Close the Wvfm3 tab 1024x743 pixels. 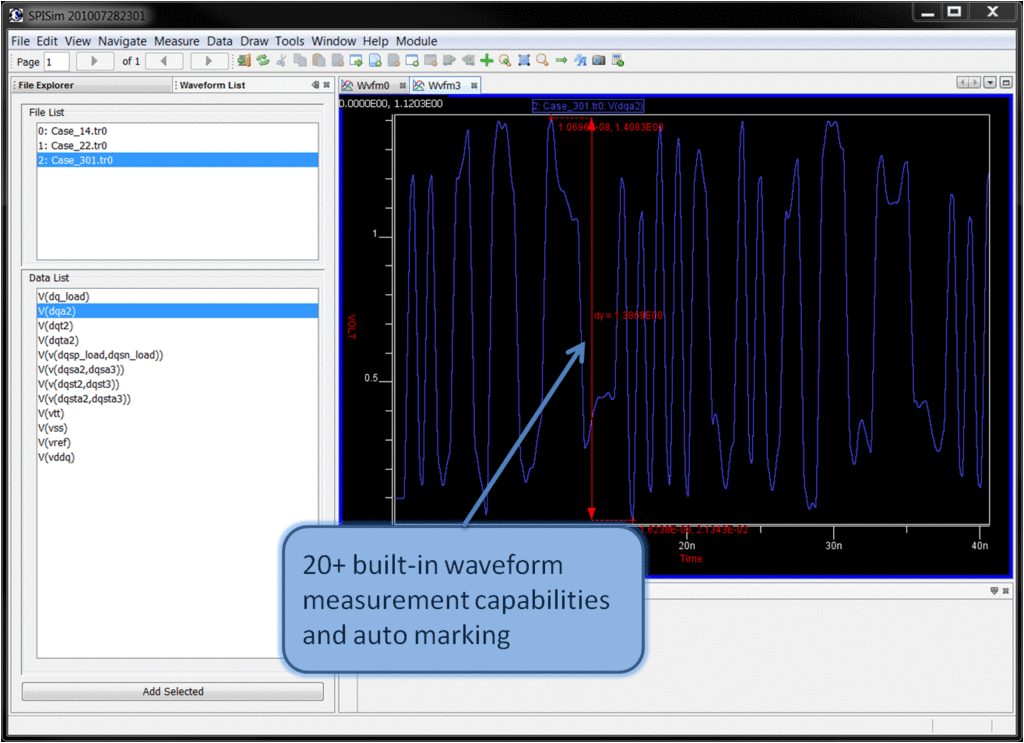[x=473, y=86]
